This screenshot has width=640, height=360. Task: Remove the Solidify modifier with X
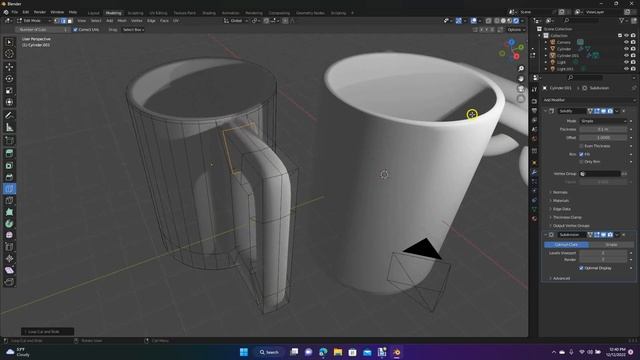624,111
